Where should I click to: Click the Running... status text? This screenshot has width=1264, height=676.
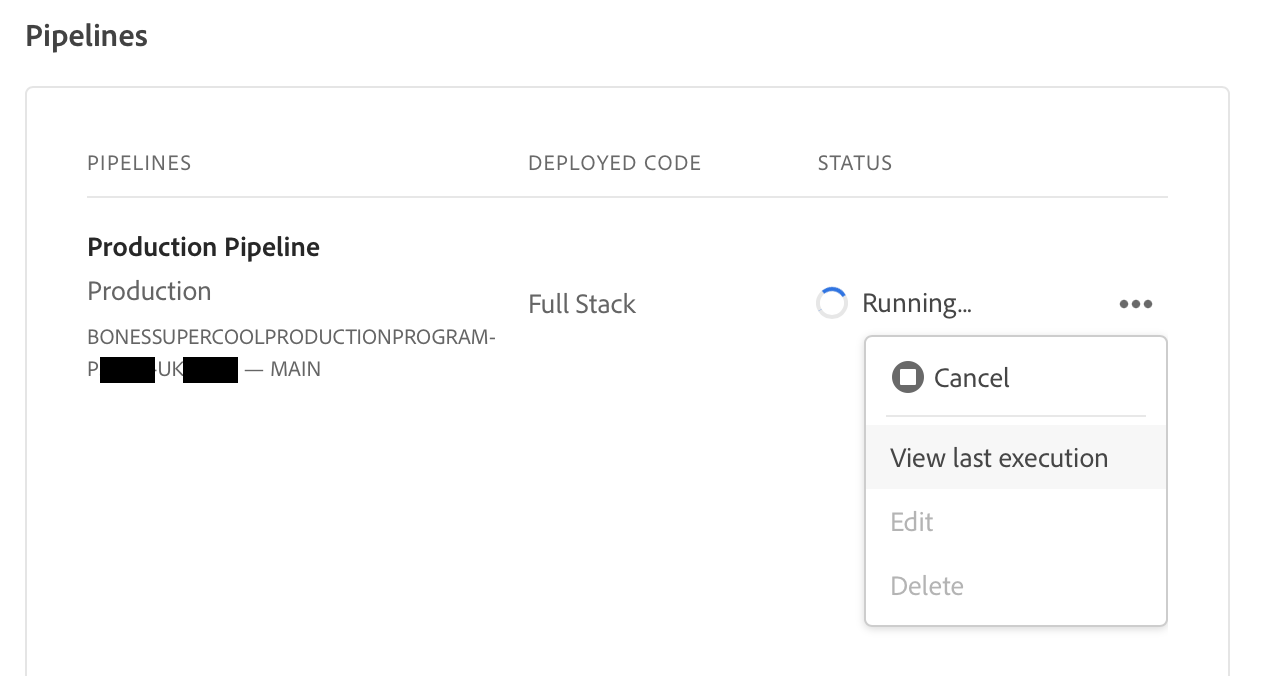point(916,304)
